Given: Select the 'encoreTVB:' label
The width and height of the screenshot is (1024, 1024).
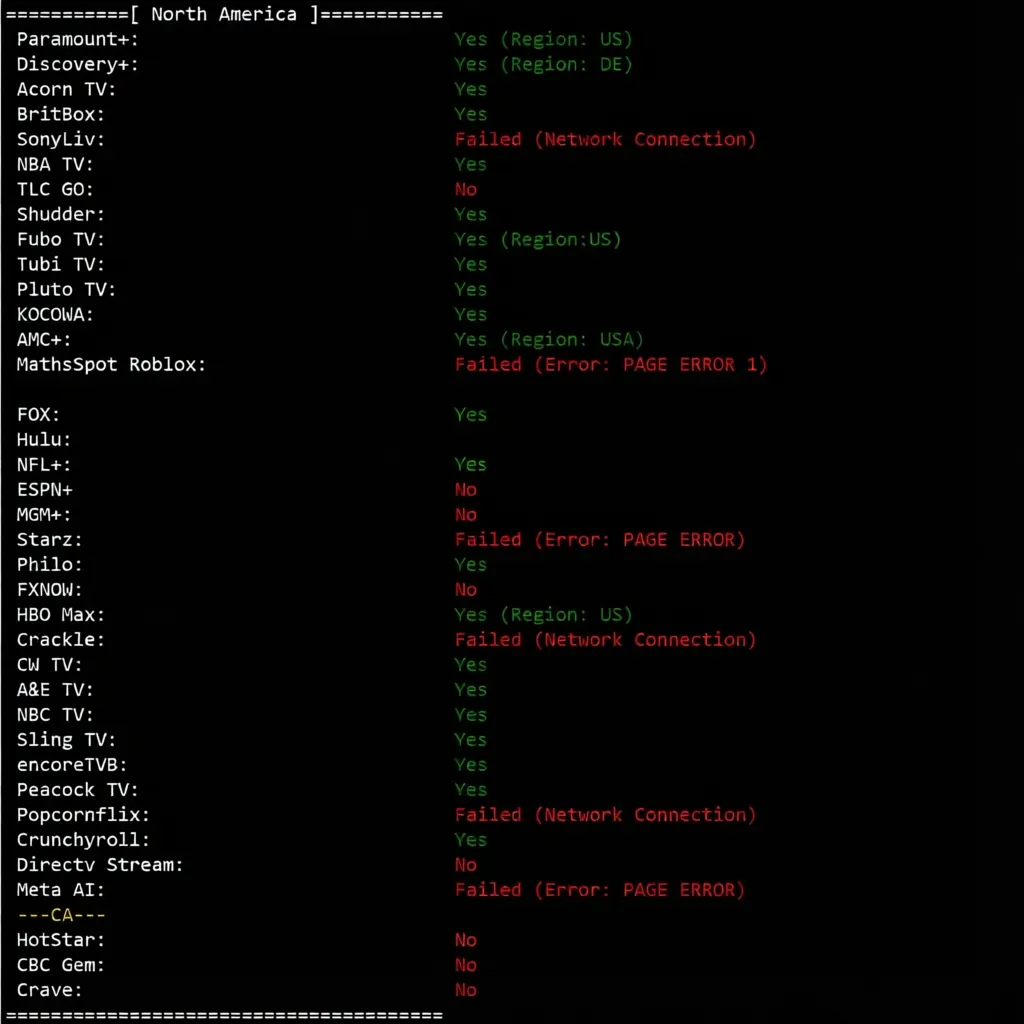Looking at the screenshot, I should tap(72, 765).
